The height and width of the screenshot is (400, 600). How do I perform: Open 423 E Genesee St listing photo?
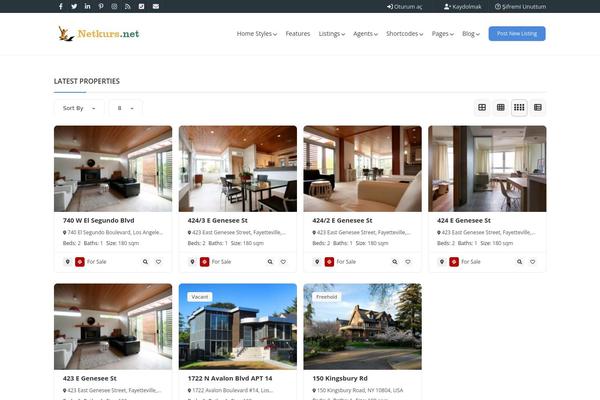pyautogui.click(x=113, y=327)
